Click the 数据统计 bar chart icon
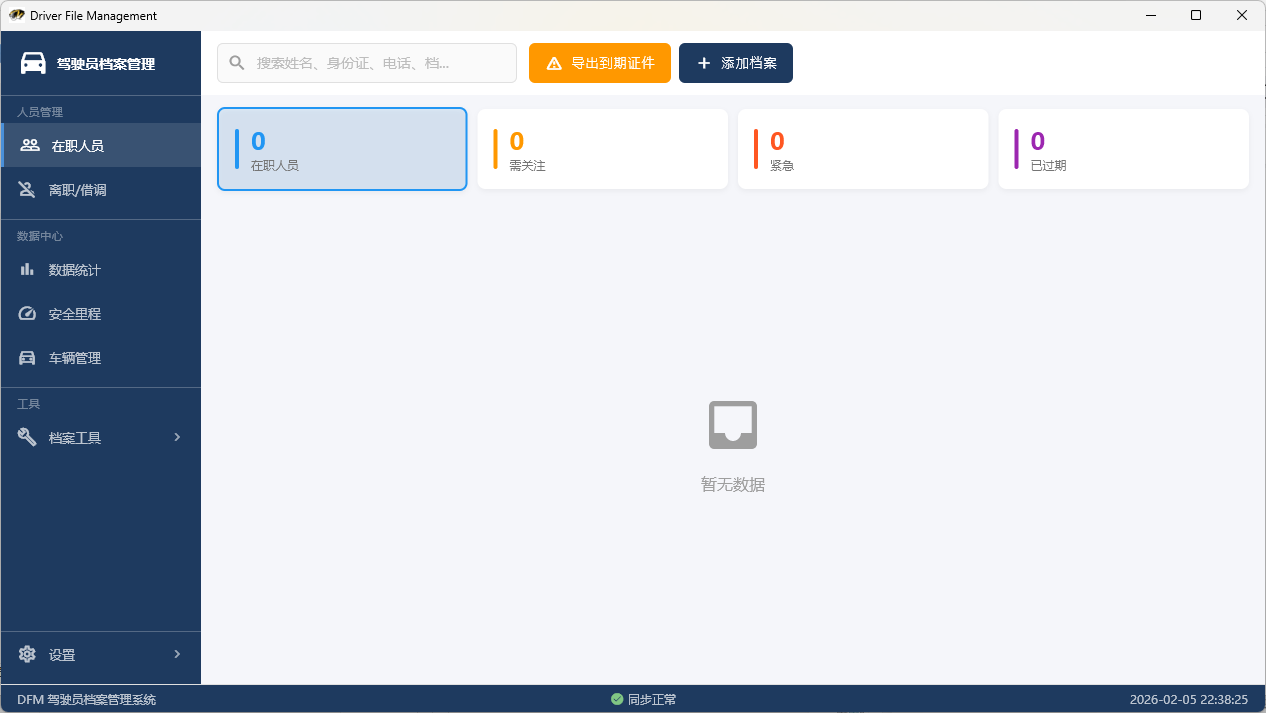Viewport: 1266px width, 713px height. point(28,270)
